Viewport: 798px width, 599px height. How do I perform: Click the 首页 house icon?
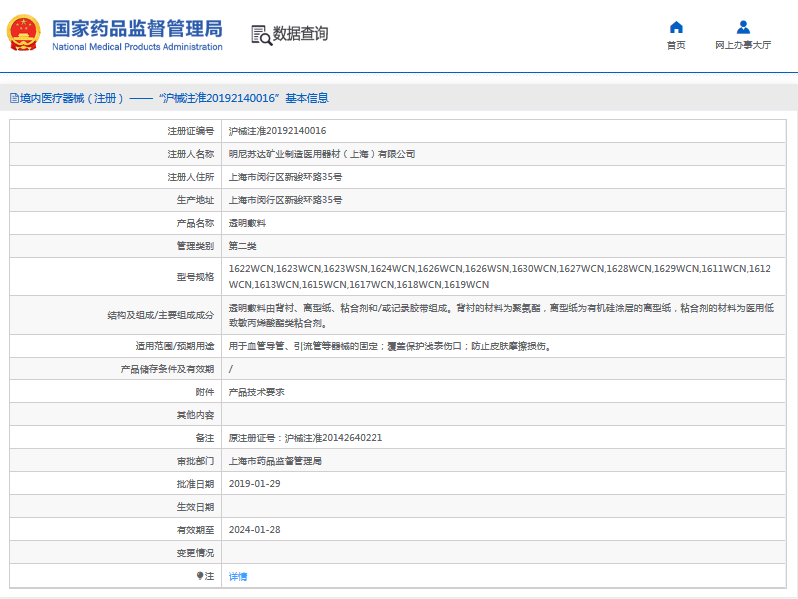[x=676, y=27]
